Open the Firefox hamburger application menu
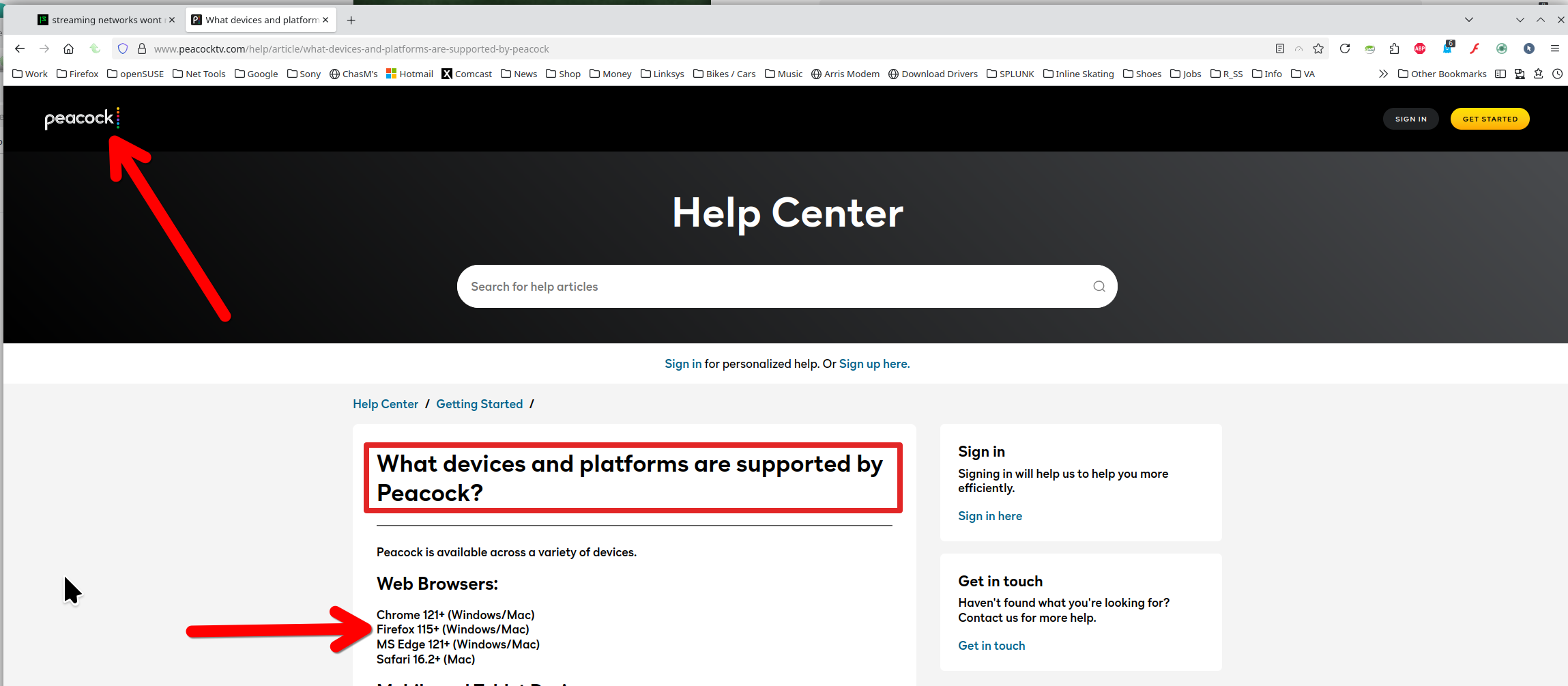Screen dimensions: 1568x686 click(1555, 48)
